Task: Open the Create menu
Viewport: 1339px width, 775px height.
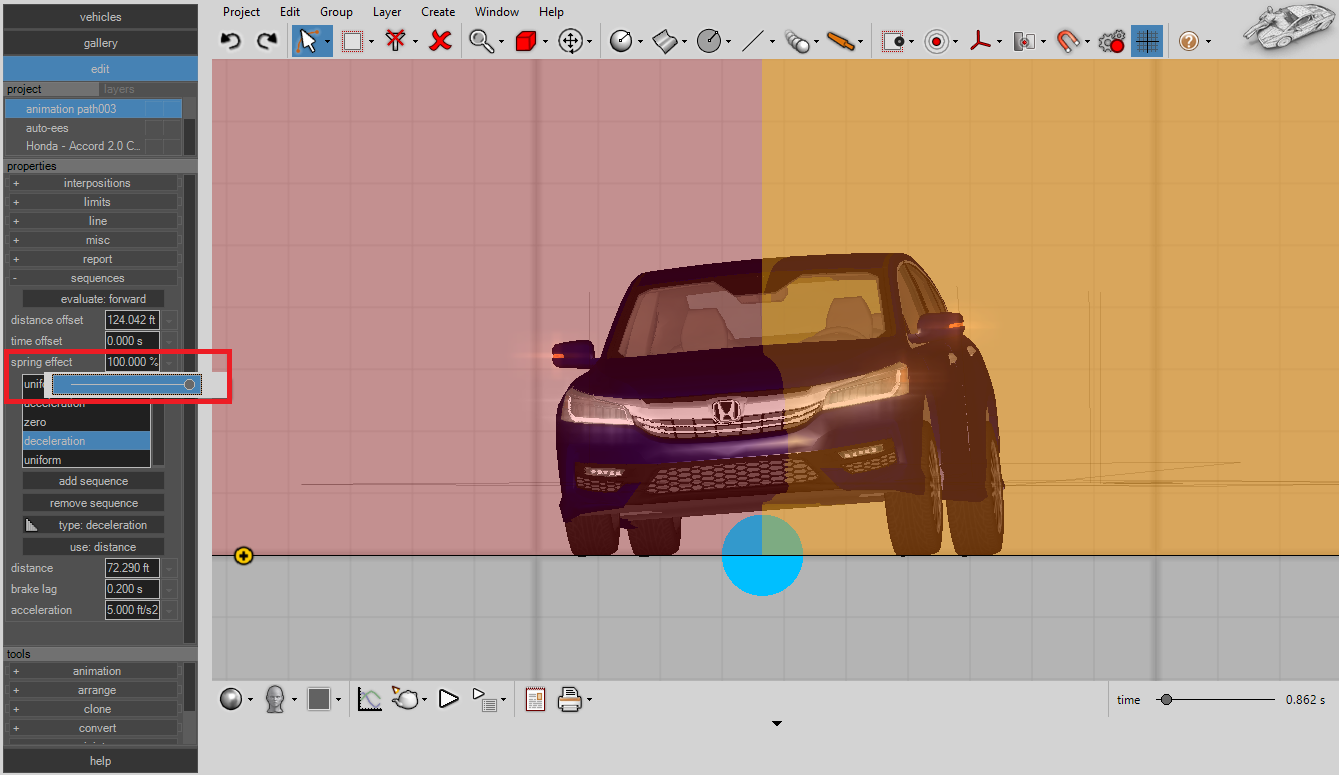Action: [438, 12]
